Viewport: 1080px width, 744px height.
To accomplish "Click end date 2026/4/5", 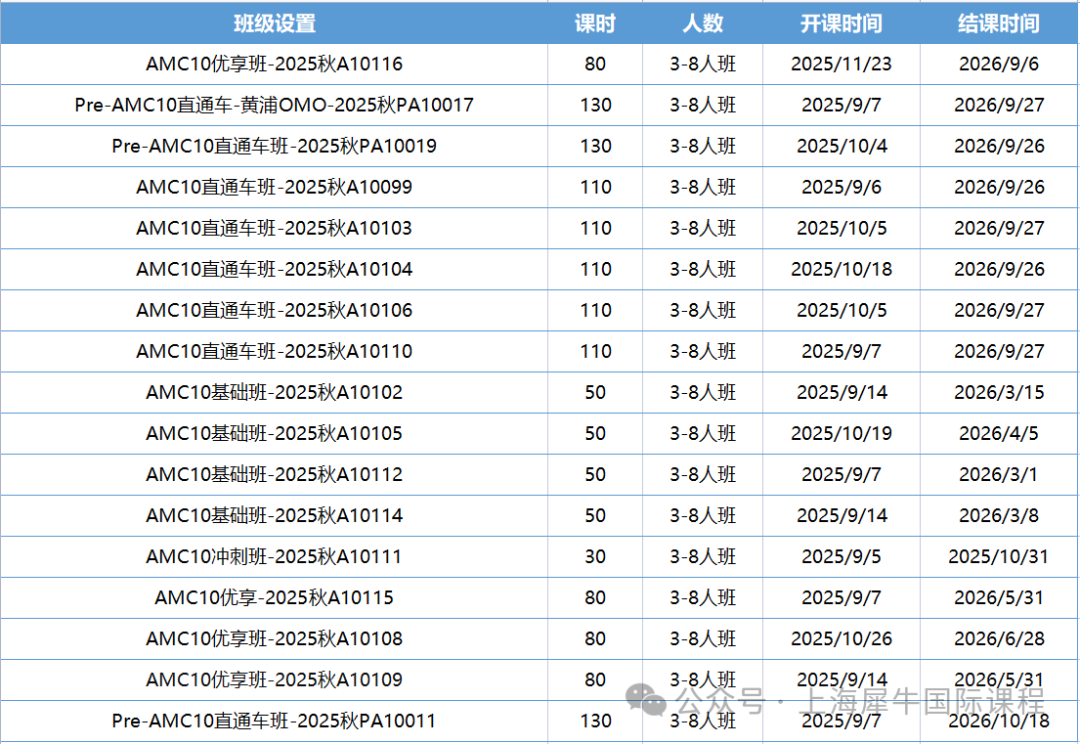I will tap(999, 433).
